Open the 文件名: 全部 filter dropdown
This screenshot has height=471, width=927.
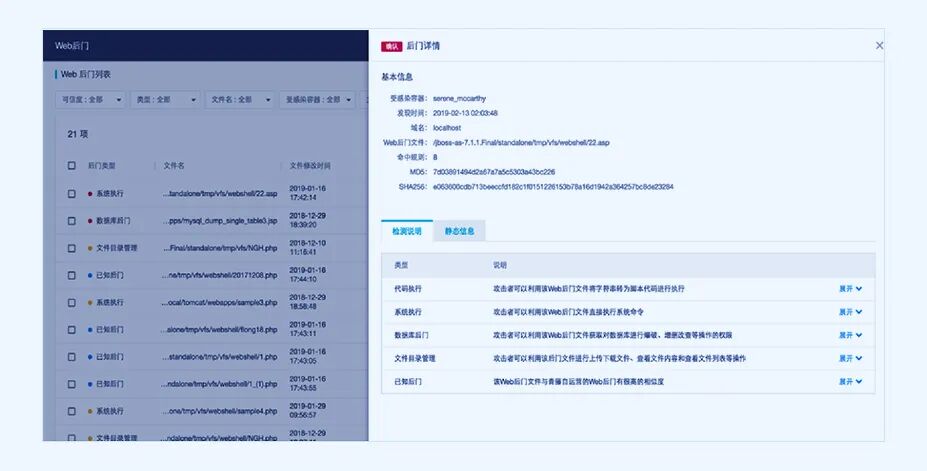pyautogui.click(x=239, y=100)
